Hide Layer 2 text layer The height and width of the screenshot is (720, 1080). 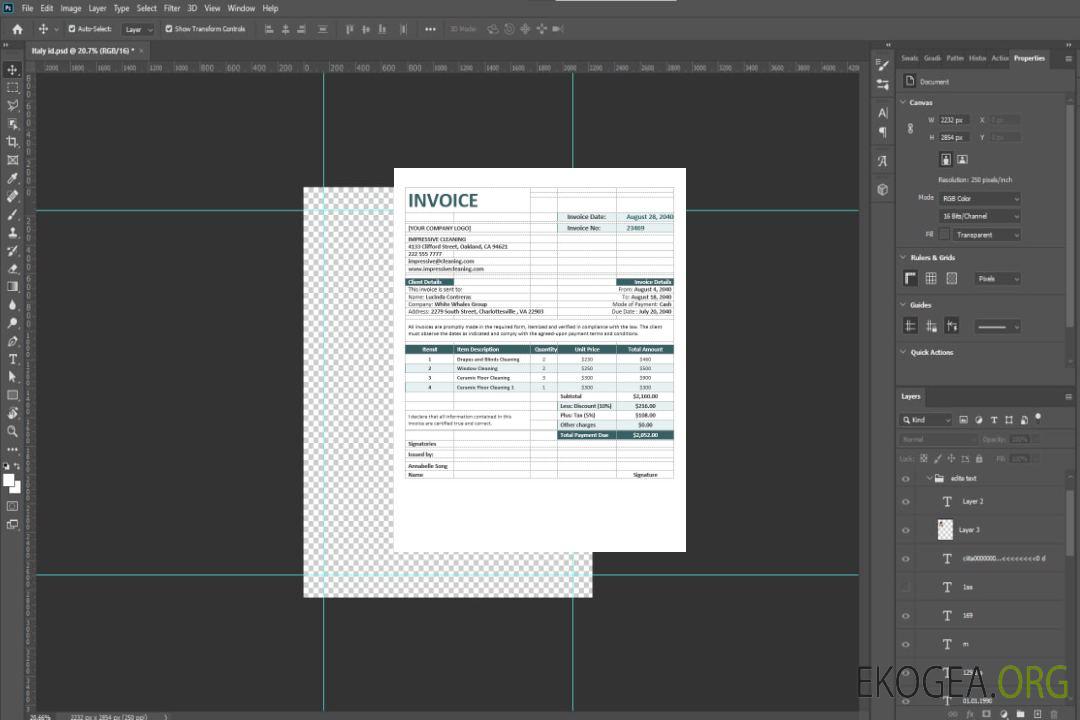point(906,502)
